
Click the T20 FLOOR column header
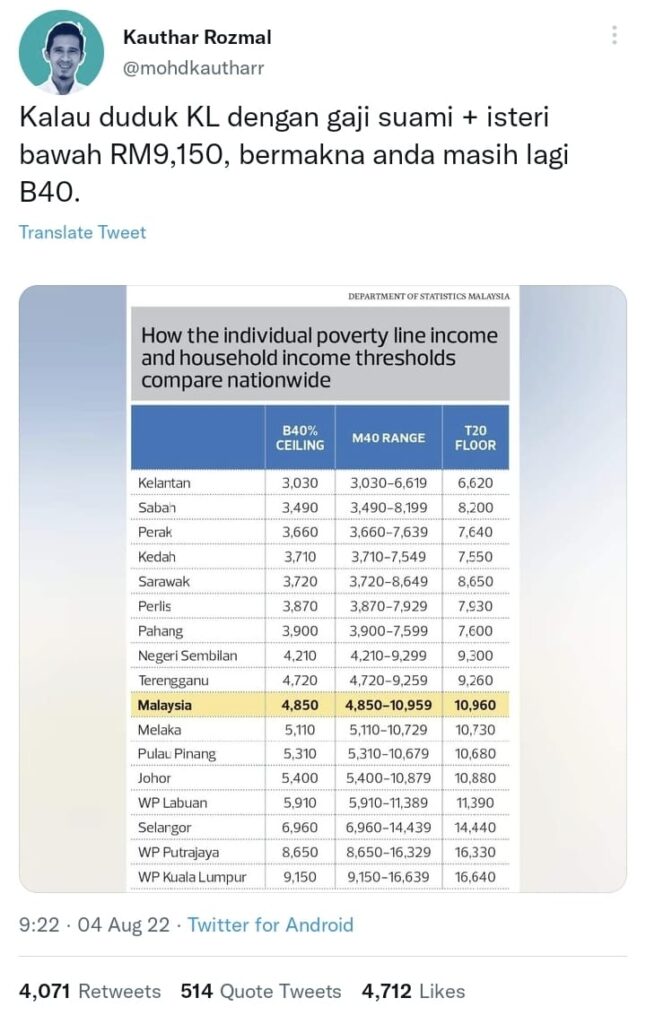[476, 438]
